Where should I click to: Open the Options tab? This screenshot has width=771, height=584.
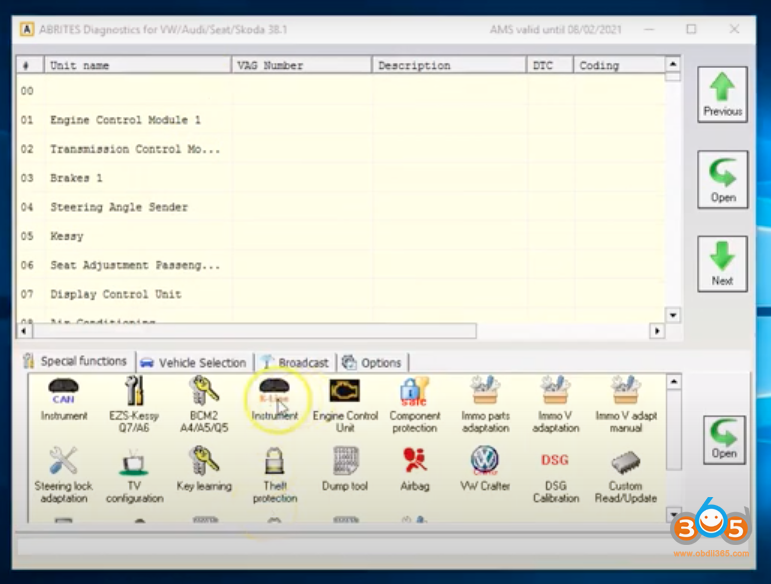pyautogui.click(x=372, y=363)
